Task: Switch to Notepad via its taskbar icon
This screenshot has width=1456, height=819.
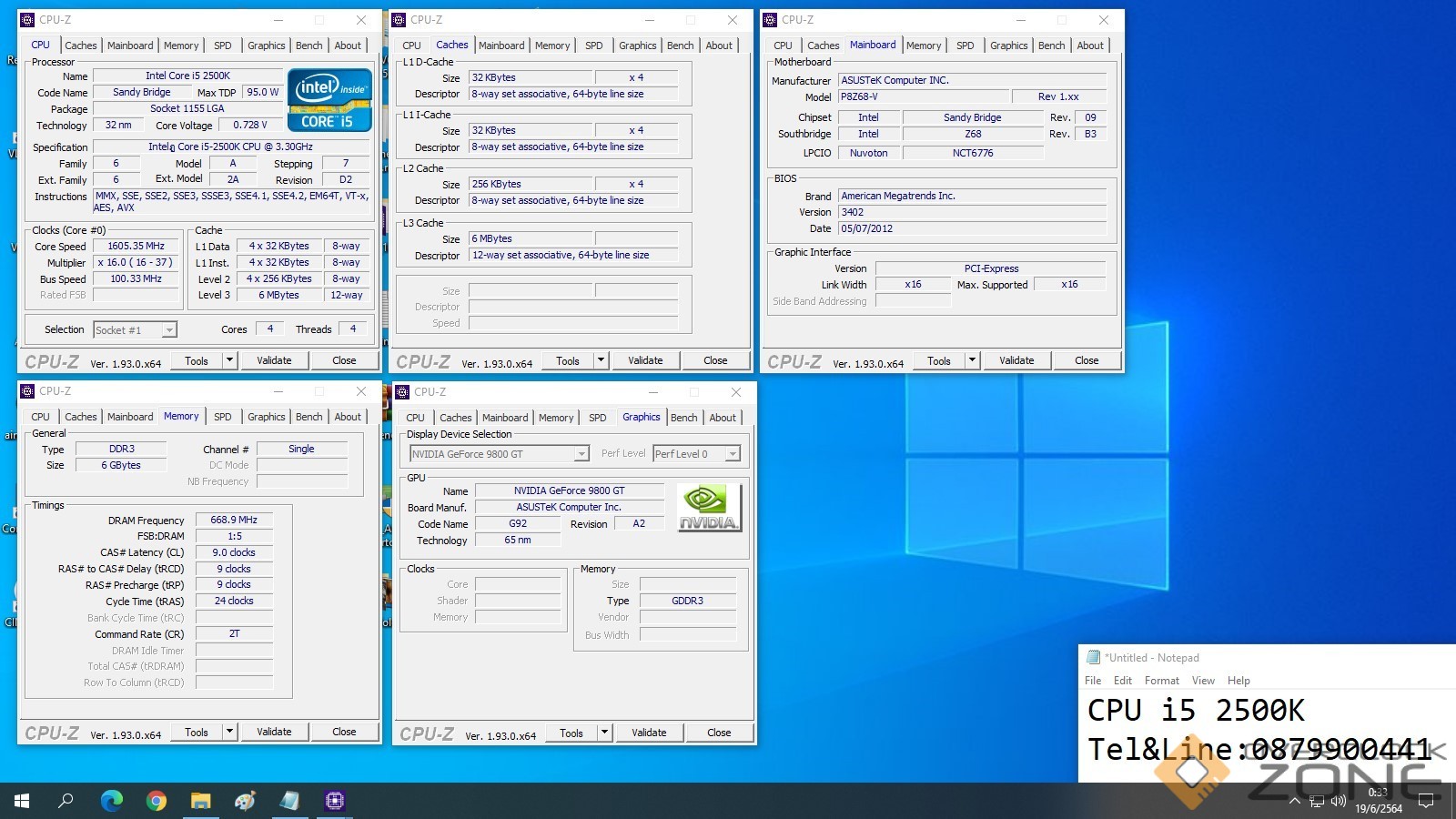Action: click(x=289, y=801)
